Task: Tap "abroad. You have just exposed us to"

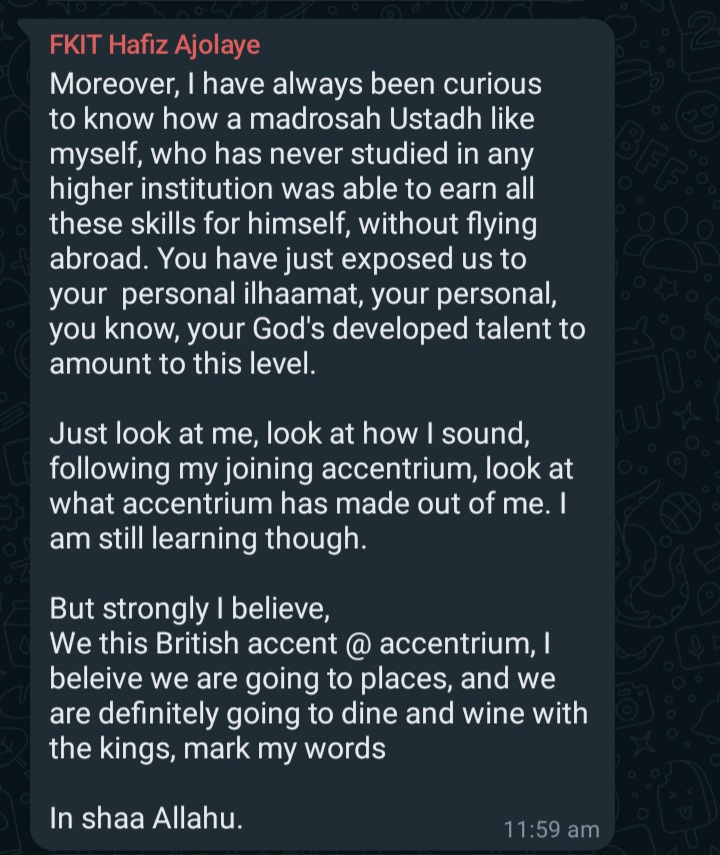Action: [x=288, y=258]
